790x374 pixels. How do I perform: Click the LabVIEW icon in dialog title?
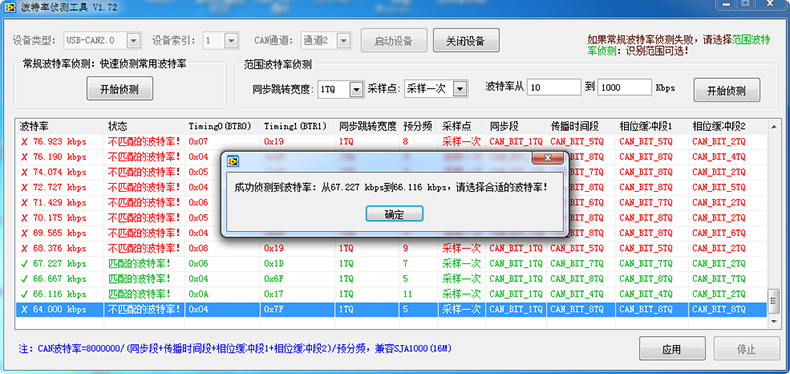click(x=233, y=161)
